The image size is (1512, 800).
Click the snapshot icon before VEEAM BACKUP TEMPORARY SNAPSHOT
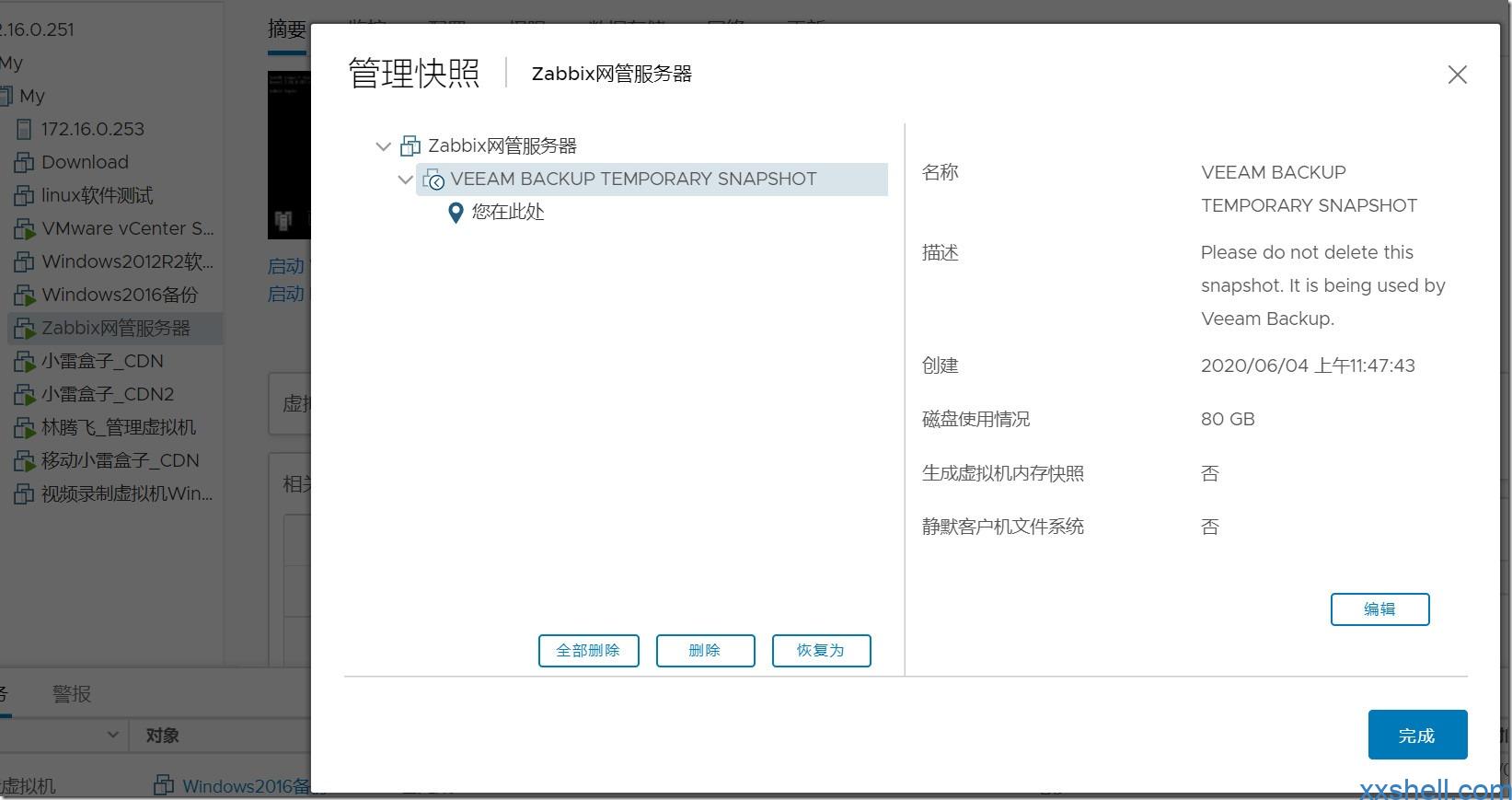tap(433, 180)
